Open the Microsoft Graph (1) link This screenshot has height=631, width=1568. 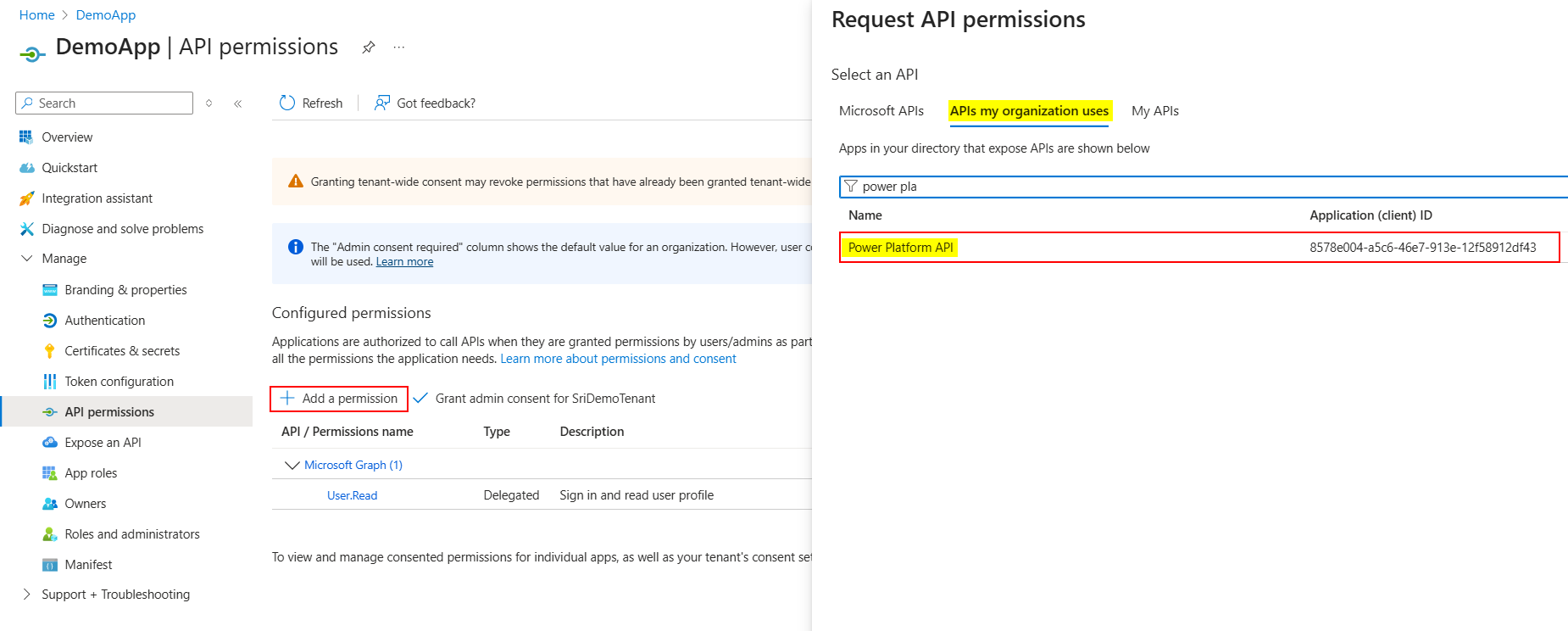click(353, 465)
